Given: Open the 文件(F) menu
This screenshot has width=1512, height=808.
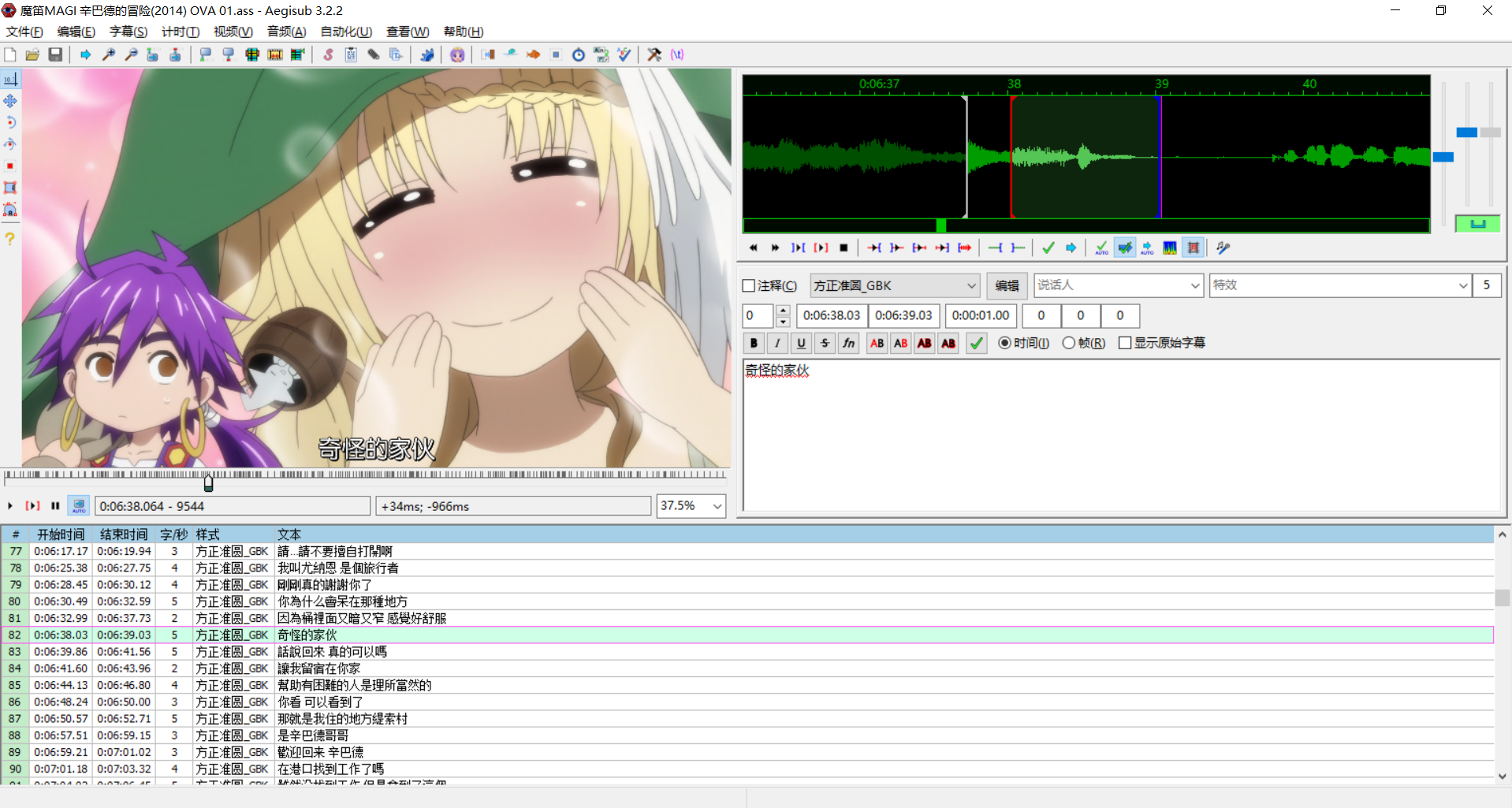Looking at the screenshot, I should (24, 32).
